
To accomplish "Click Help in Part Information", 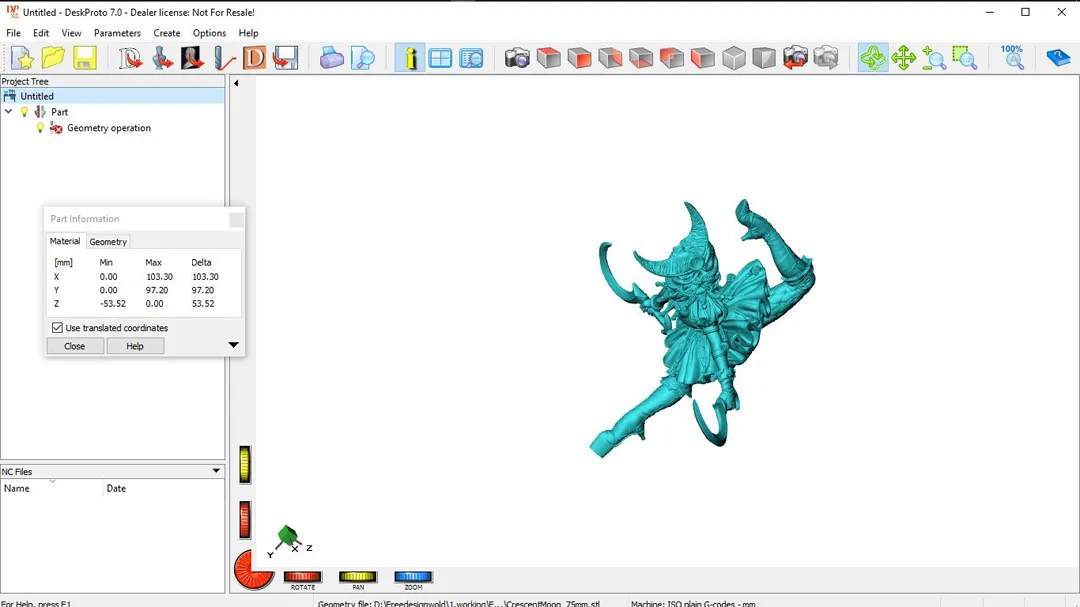I will (135, 346).
